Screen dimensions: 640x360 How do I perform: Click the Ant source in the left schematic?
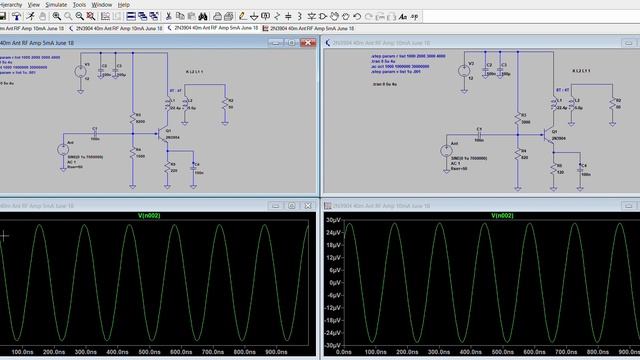pos(63,150)
